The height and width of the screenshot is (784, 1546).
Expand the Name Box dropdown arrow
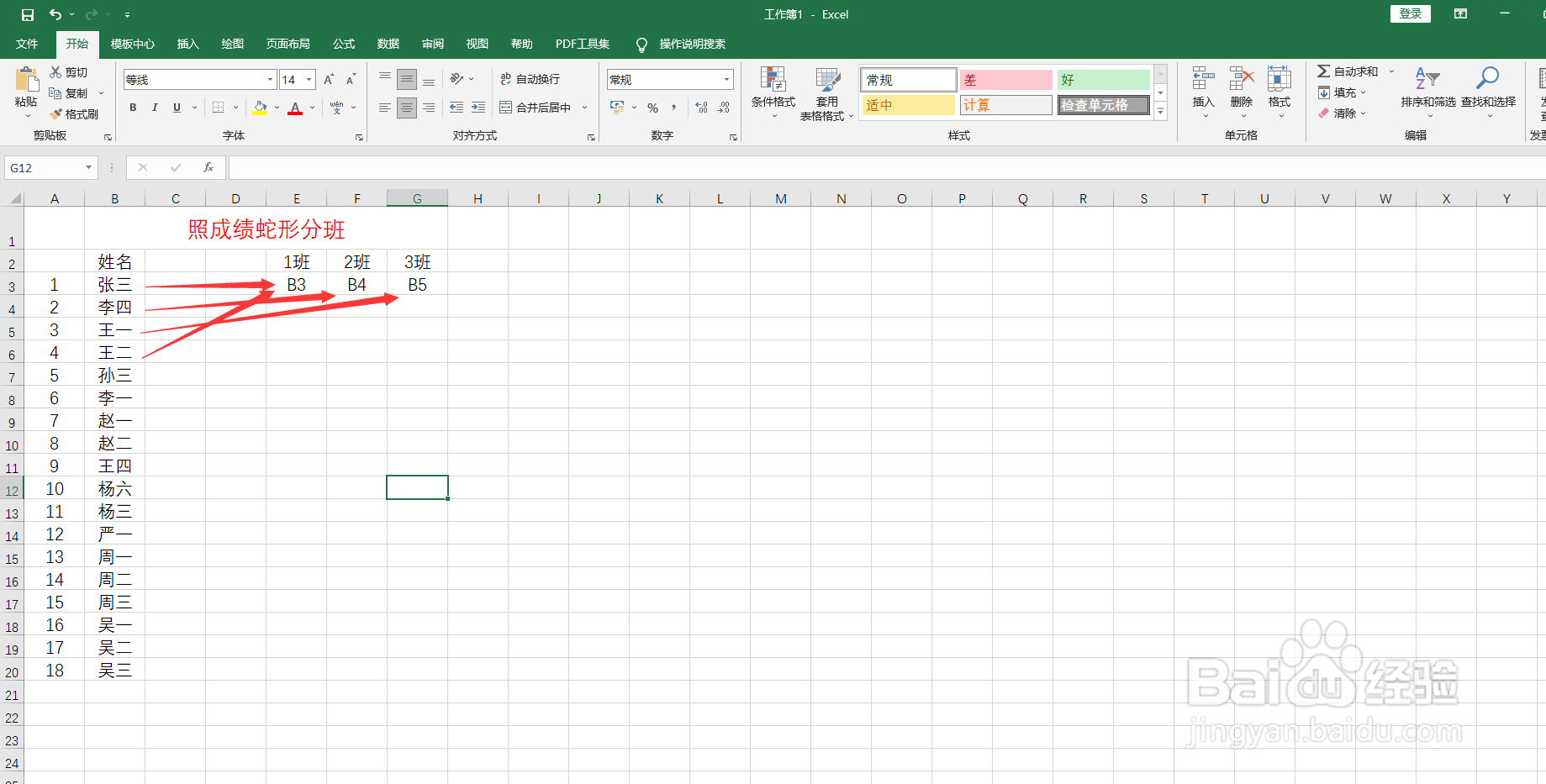[88, 168]
